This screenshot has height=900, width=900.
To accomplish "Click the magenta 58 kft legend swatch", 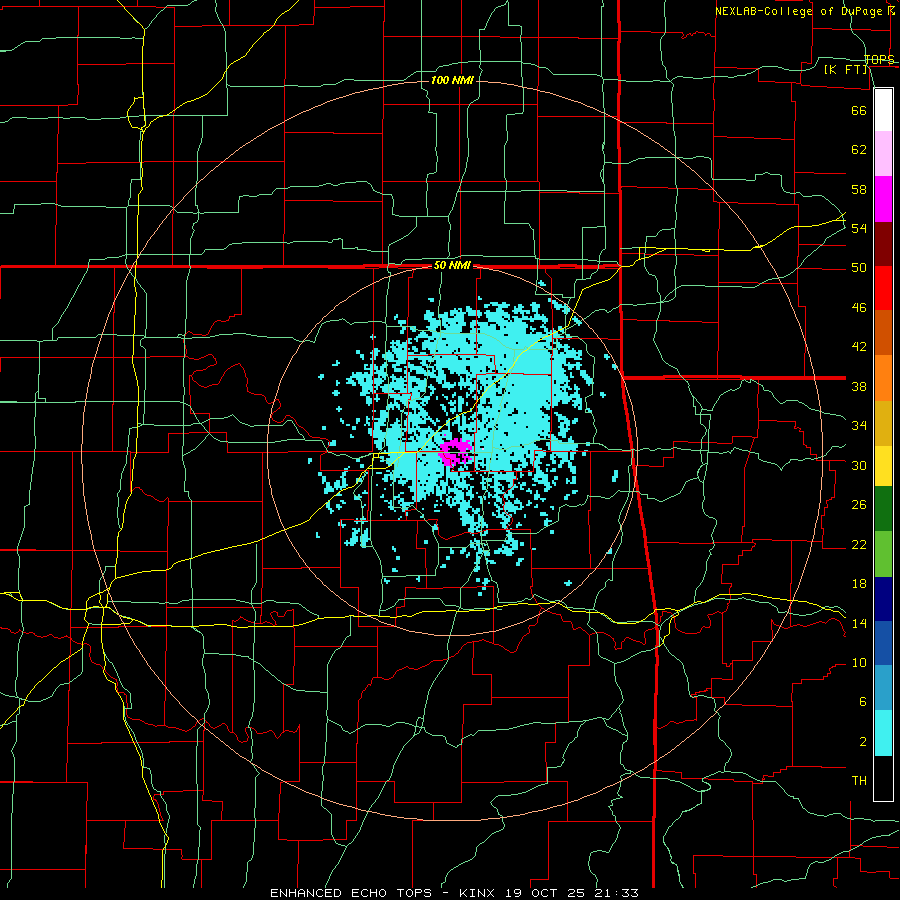I will [x=883, y=199].
